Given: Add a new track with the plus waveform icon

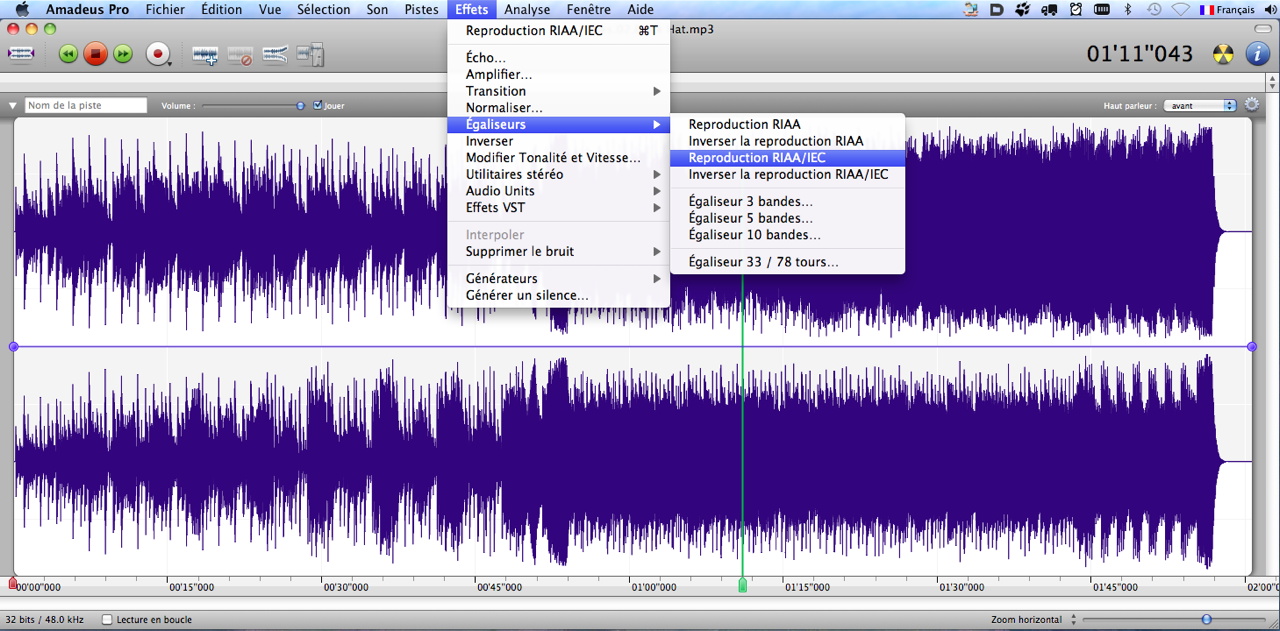Looking at the screenshot, I should [205, 55].
